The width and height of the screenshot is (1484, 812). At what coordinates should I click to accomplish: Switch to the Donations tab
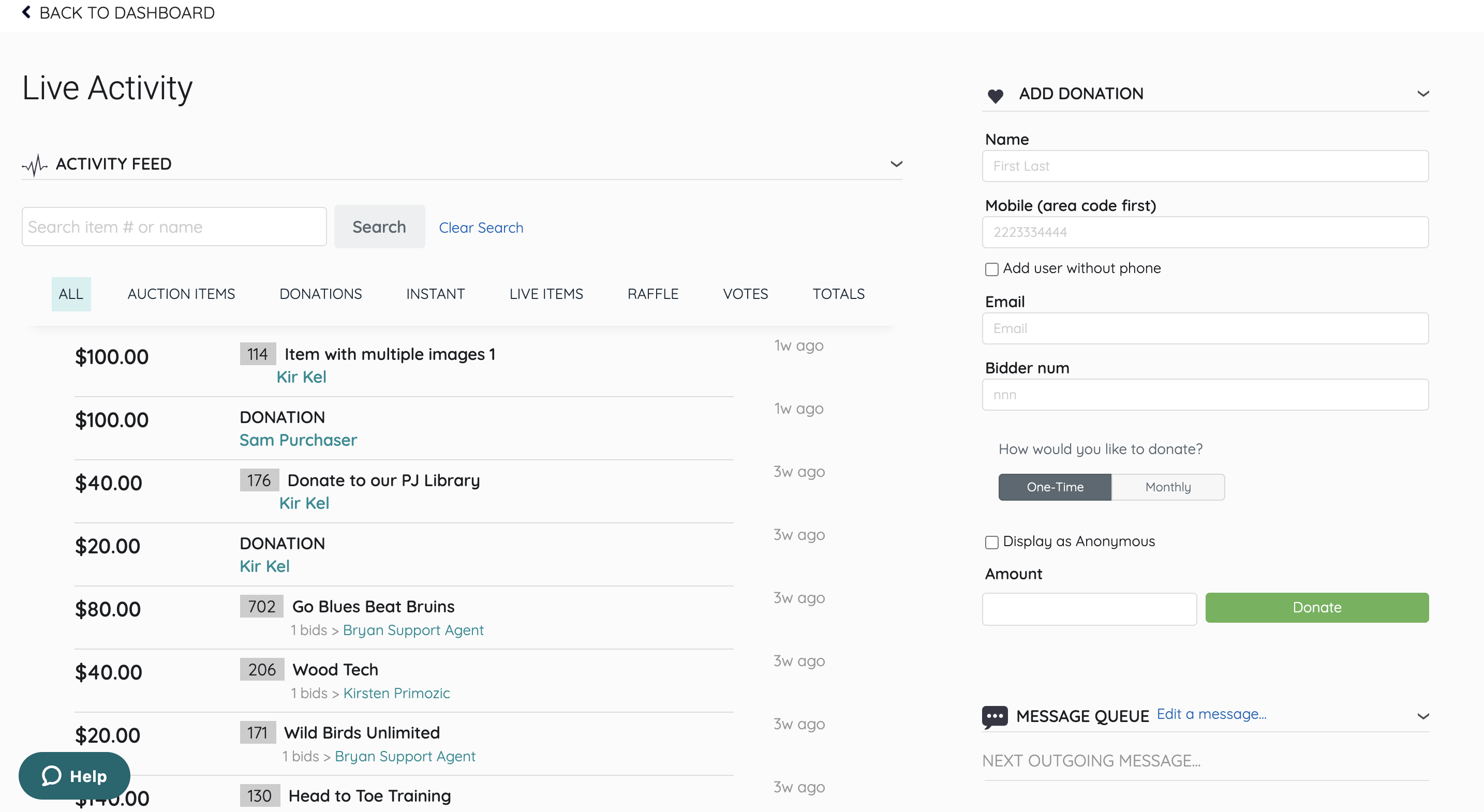320,294
